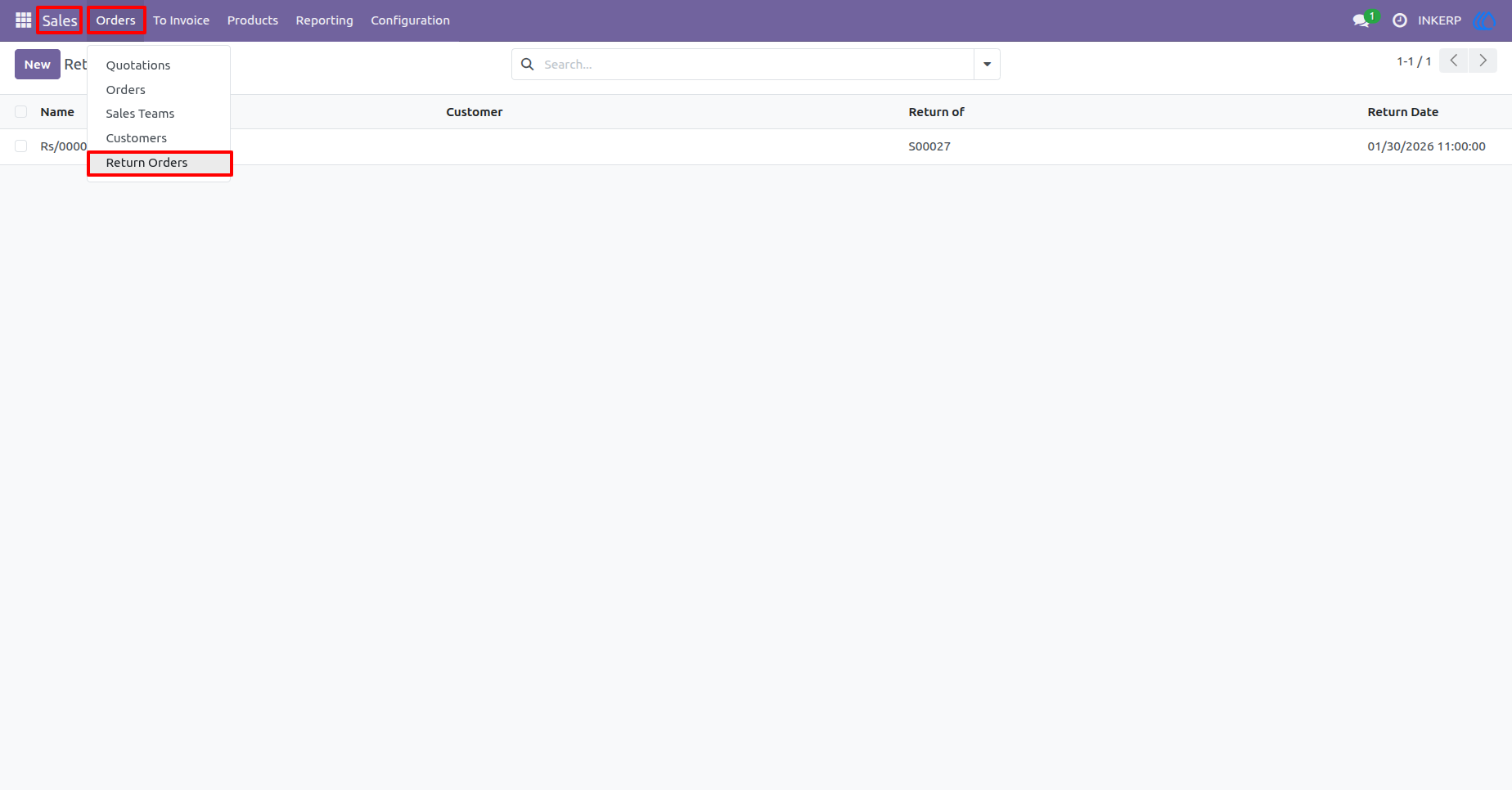The image size is (1512, 790).
Task: Click the Sales app title
Action: tap(60, 20)
